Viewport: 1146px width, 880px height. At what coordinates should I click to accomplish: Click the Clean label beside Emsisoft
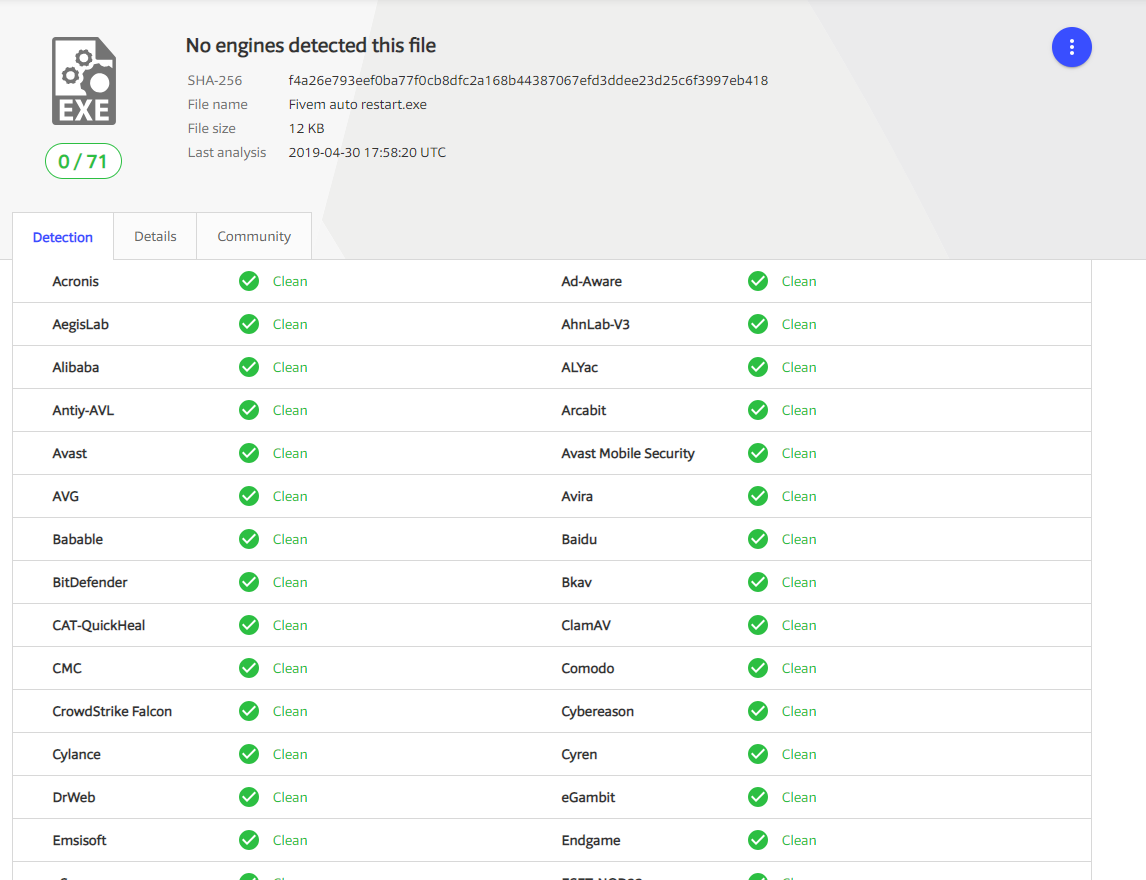tap(290, 840)
